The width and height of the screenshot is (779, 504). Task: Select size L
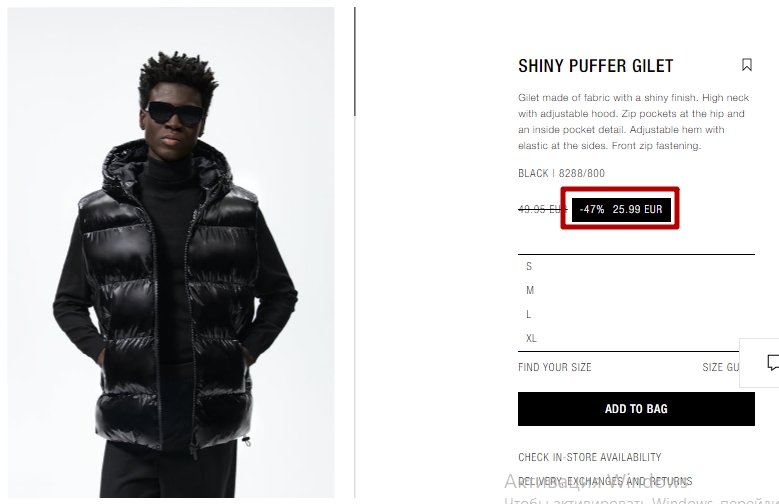(x=636, y=314)
